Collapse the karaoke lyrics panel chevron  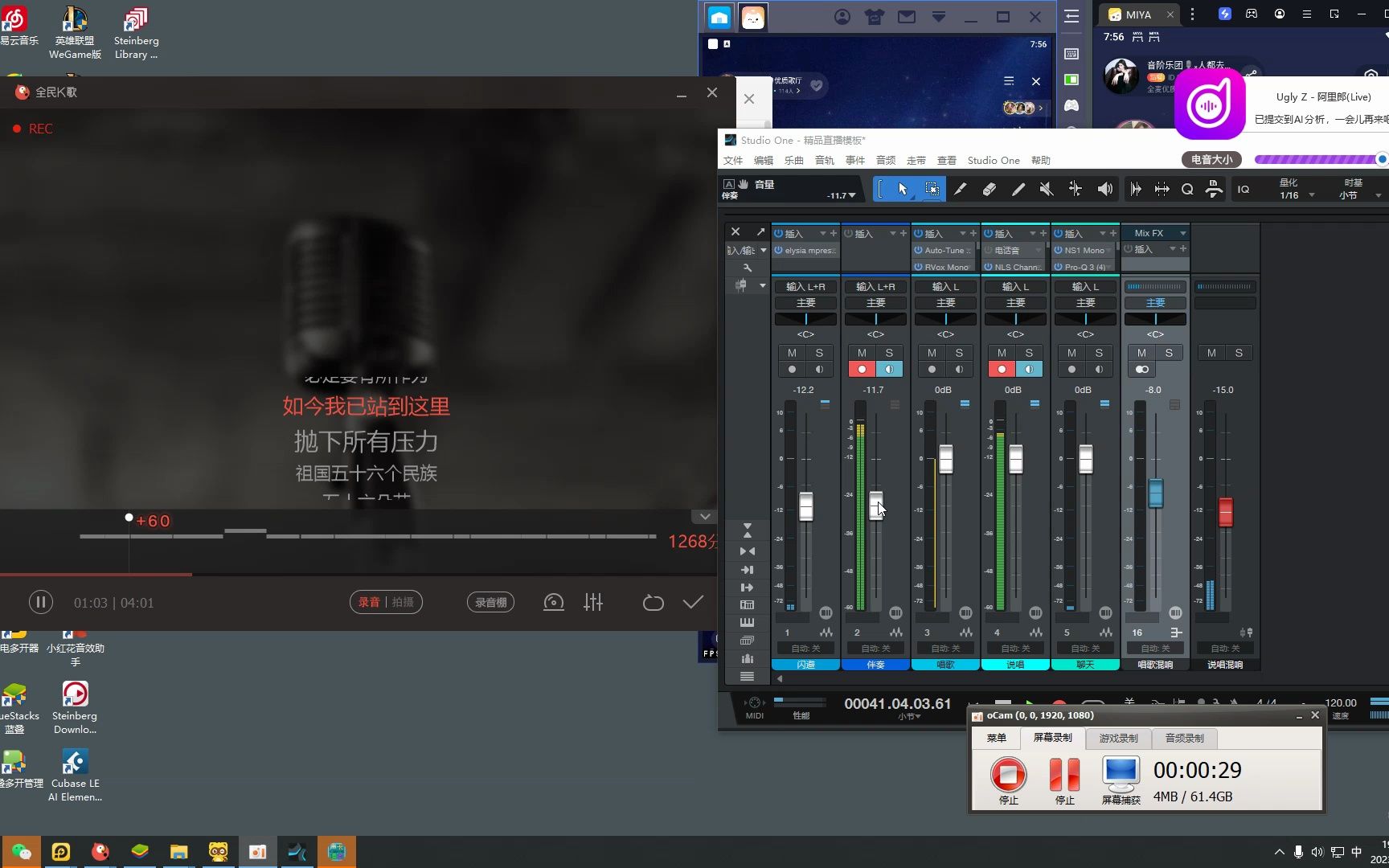click(x=705, y=517)
